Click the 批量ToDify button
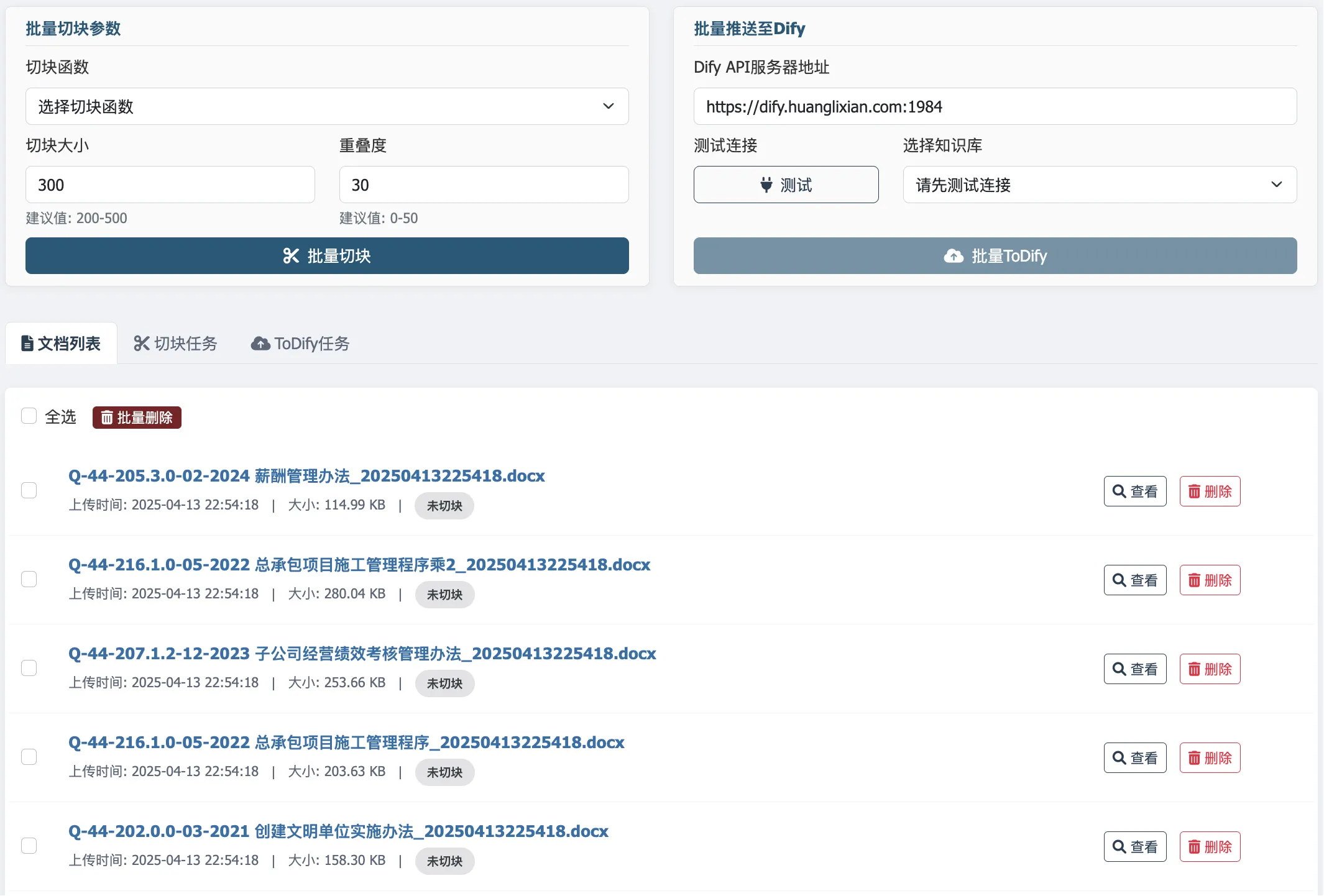Viewport: 1324px width, 896px height. (x=995, y=256)
